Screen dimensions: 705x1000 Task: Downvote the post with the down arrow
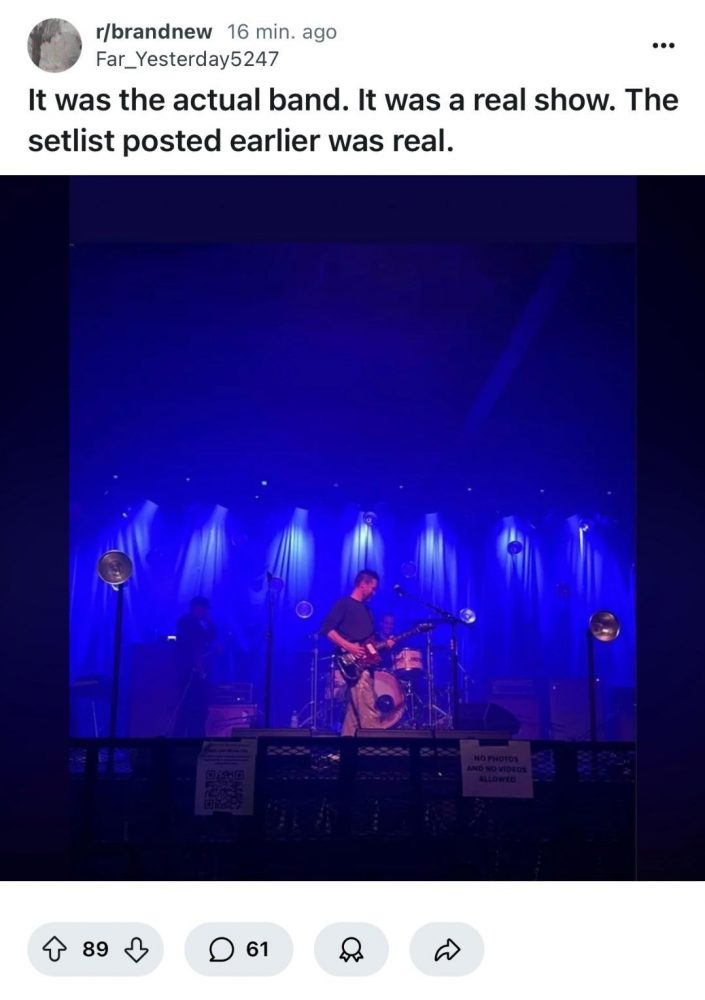(136, 950)
